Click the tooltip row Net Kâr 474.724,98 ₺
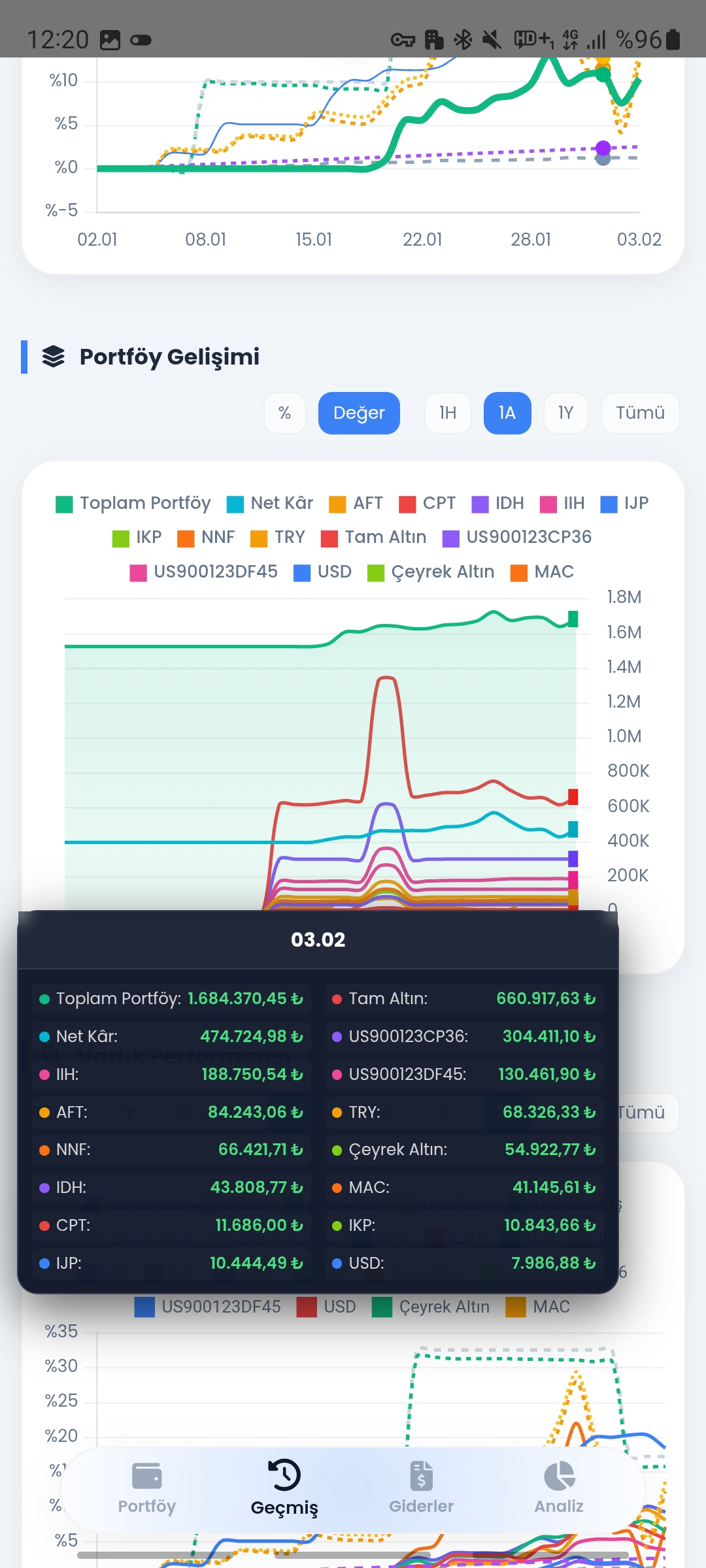The height and width of the screenshot is (1568, 706). [x=171, y=1036]
